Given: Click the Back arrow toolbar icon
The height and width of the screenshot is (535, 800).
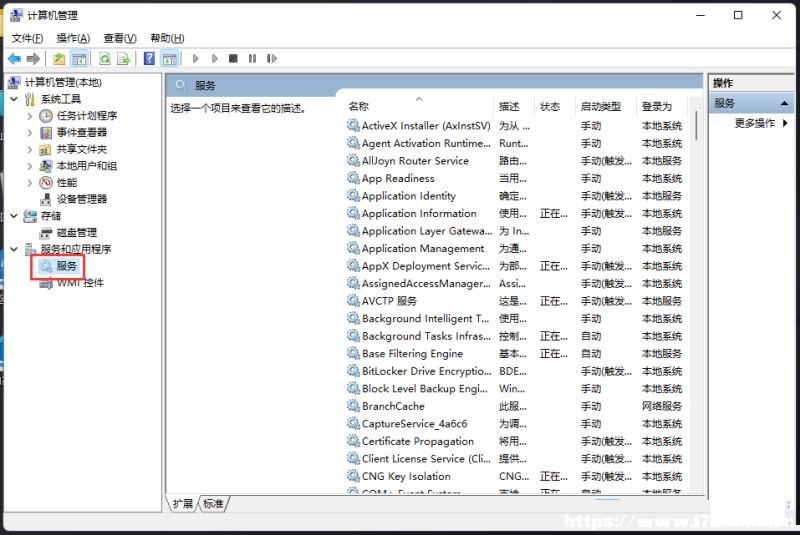Looking at the screenshot, I should tap(14, 59).
